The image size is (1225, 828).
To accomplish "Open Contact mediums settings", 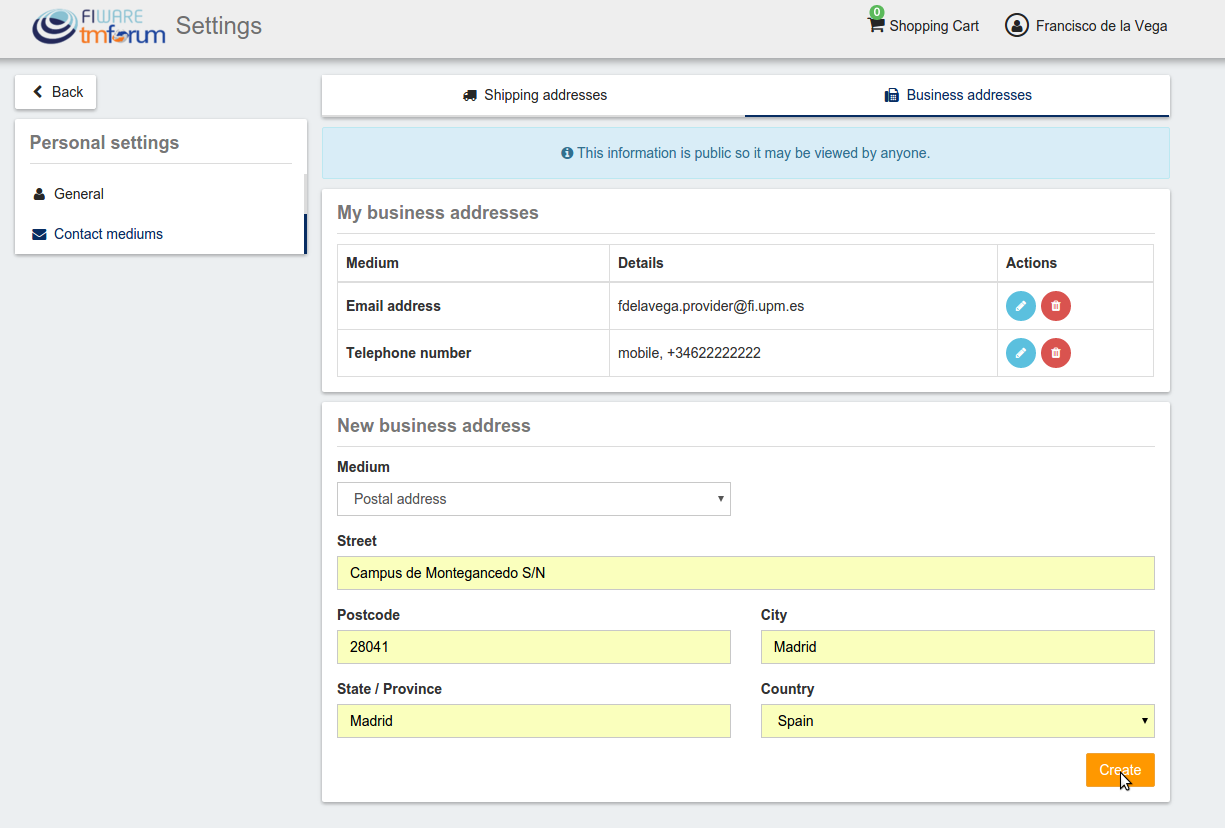I will (x=160, y=234).
